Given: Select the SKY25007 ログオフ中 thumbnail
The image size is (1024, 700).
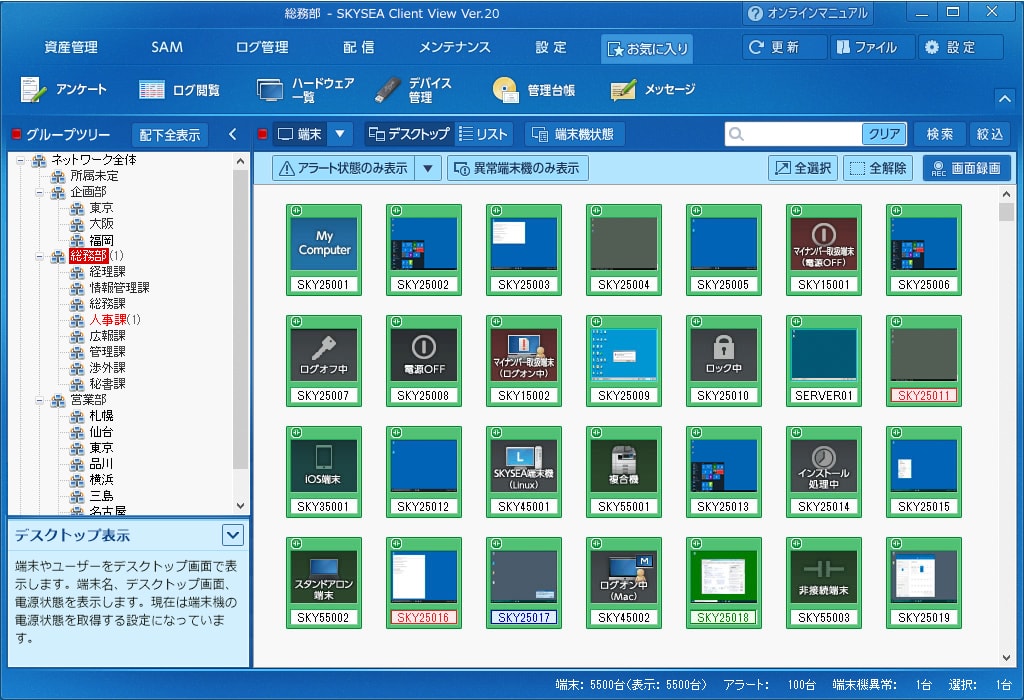Looking at the screenshot, I should click(x=324, y=361).
